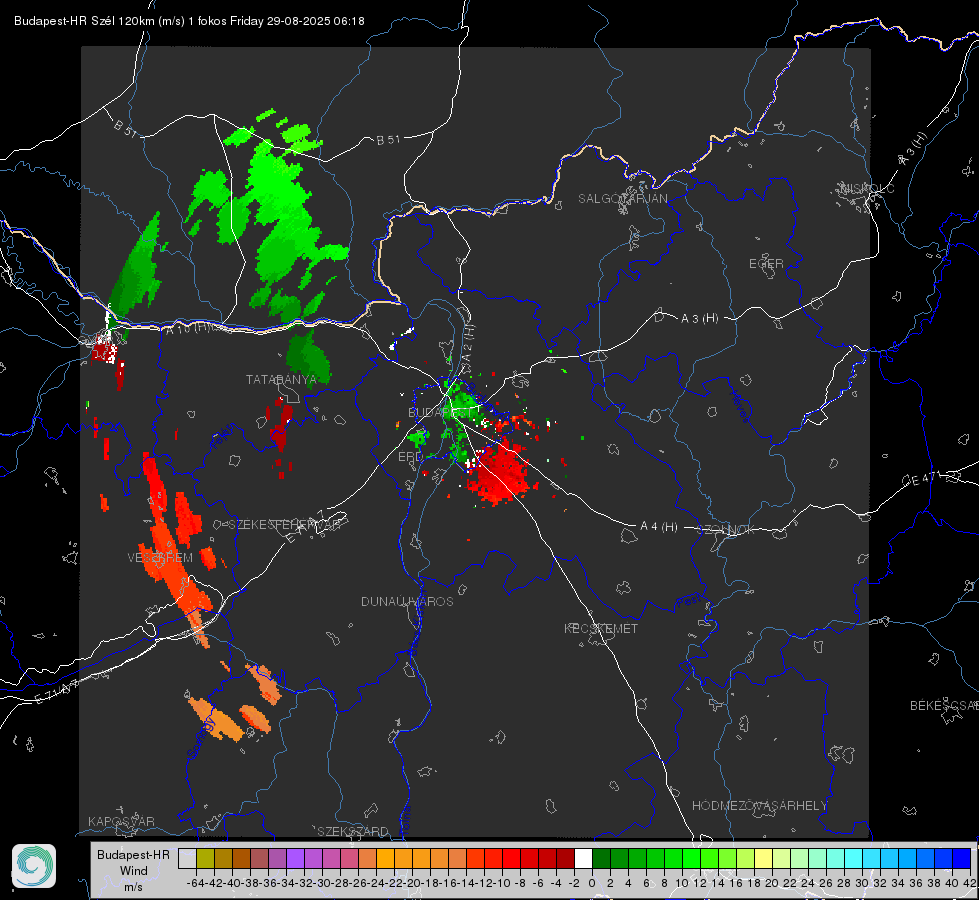Click the KECSKEMET city label
The image size is (979, 900).
pos(601,628)
